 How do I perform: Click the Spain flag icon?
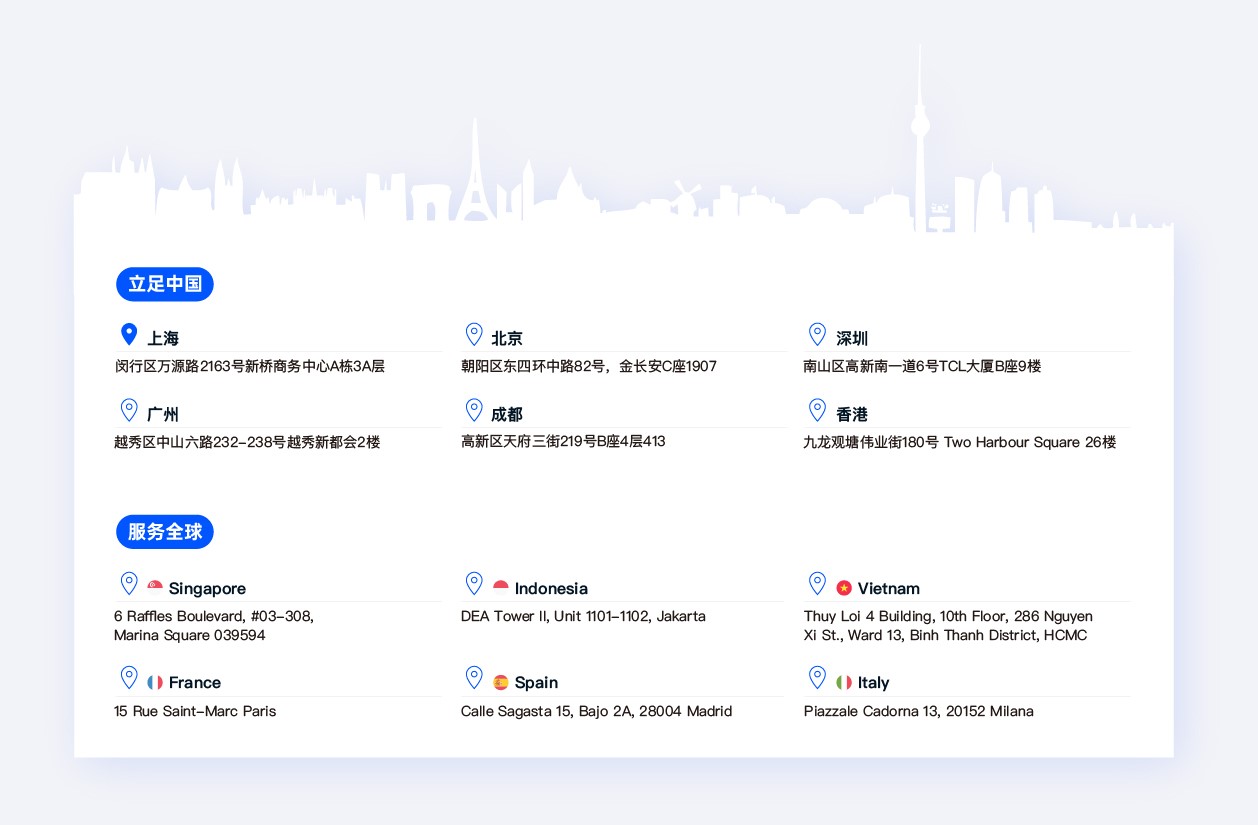pyautogui.click(x=501, y=682)
